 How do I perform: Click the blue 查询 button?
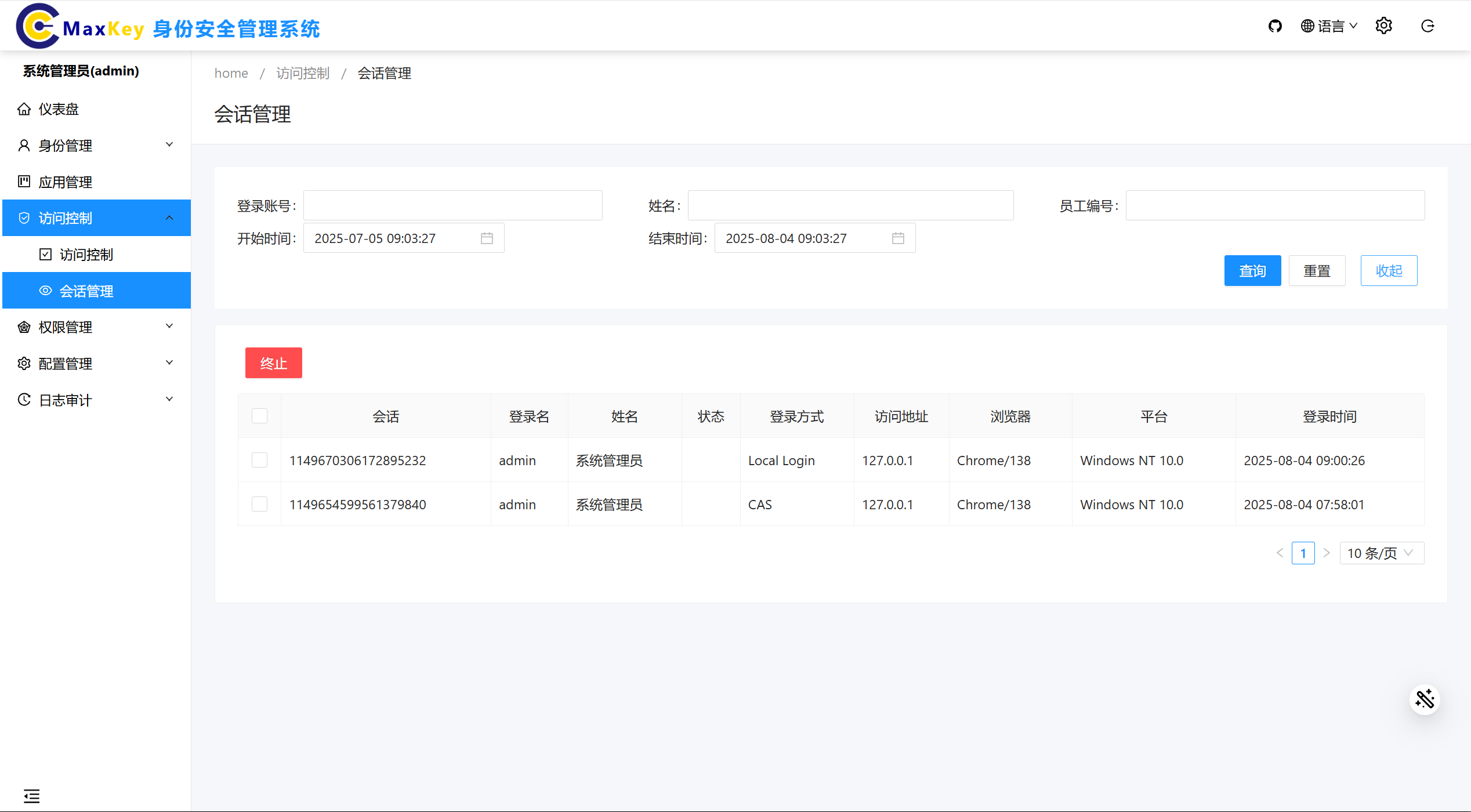[x=1252, y=271]
